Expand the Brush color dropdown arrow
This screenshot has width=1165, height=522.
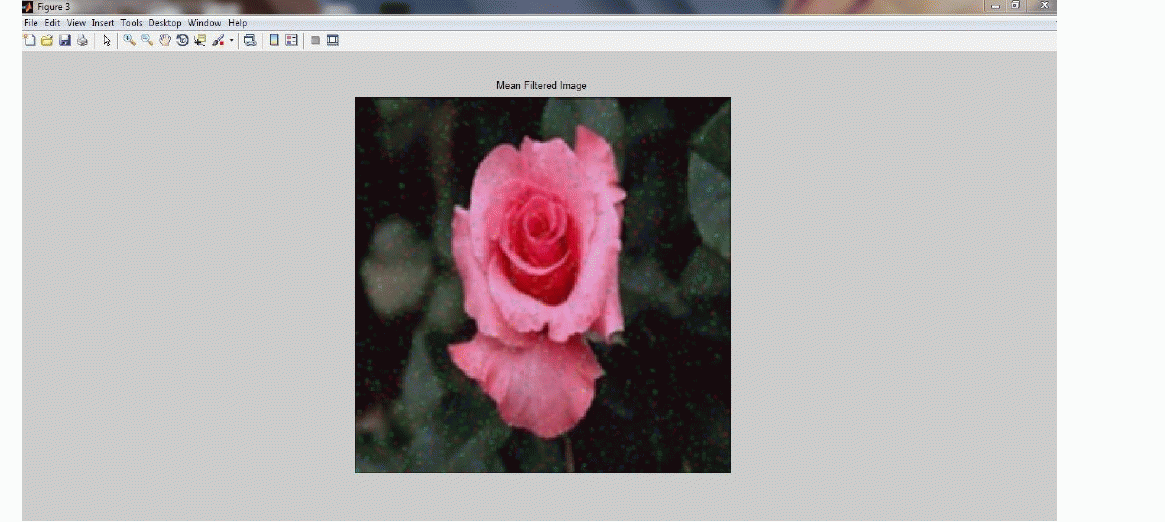click(x=231, y=41)
